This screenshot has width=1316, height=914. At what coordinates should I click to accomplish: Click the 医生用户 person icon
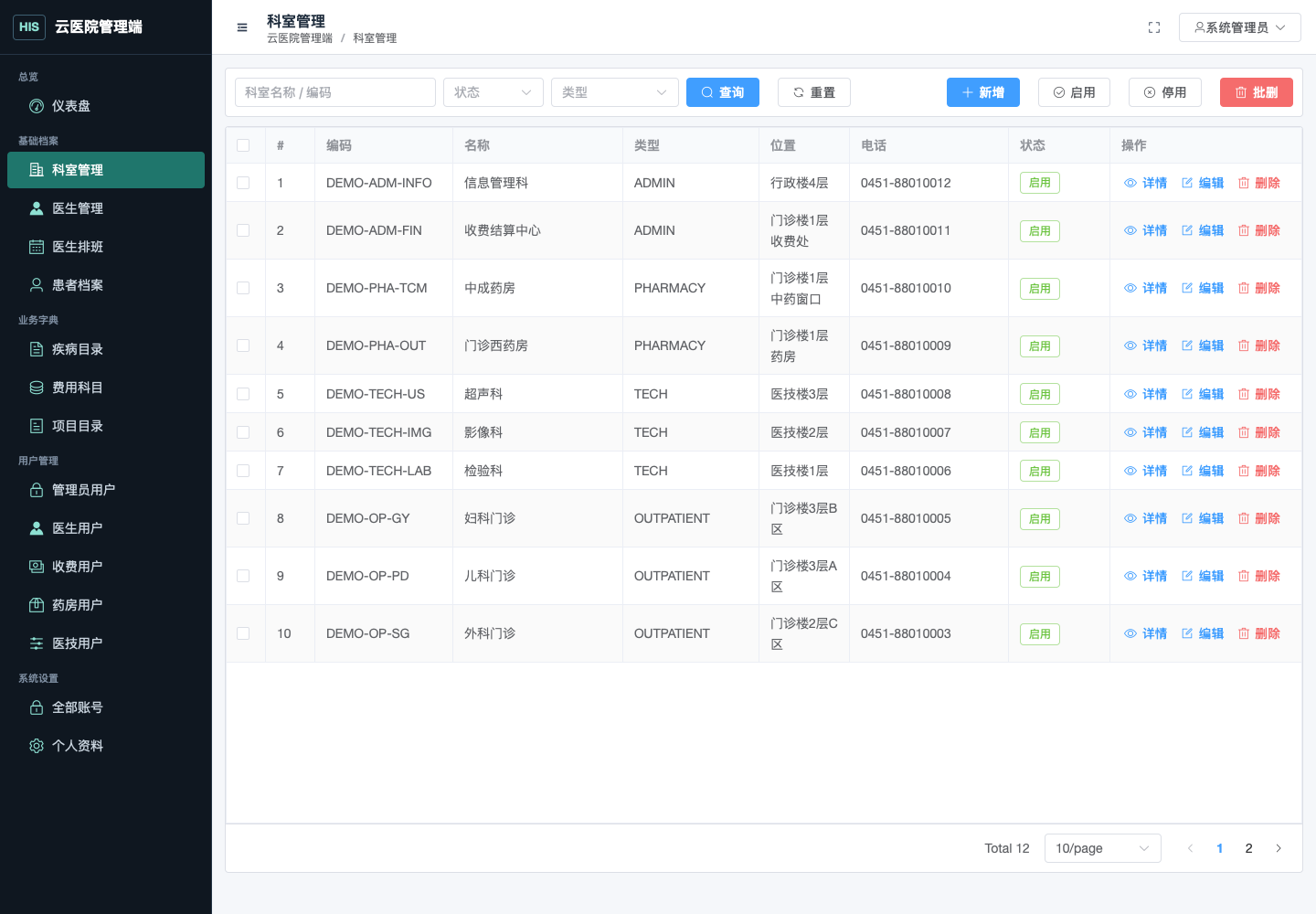(37, 528)
